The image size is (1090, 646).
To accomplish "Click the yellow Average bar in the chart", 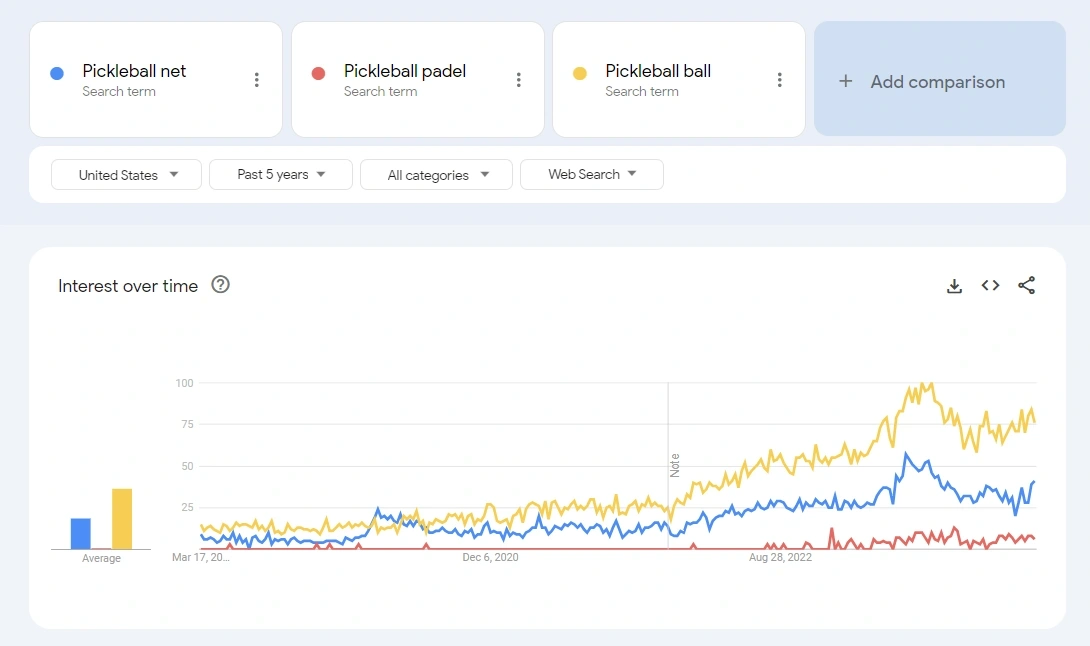I will click(121, 515).
